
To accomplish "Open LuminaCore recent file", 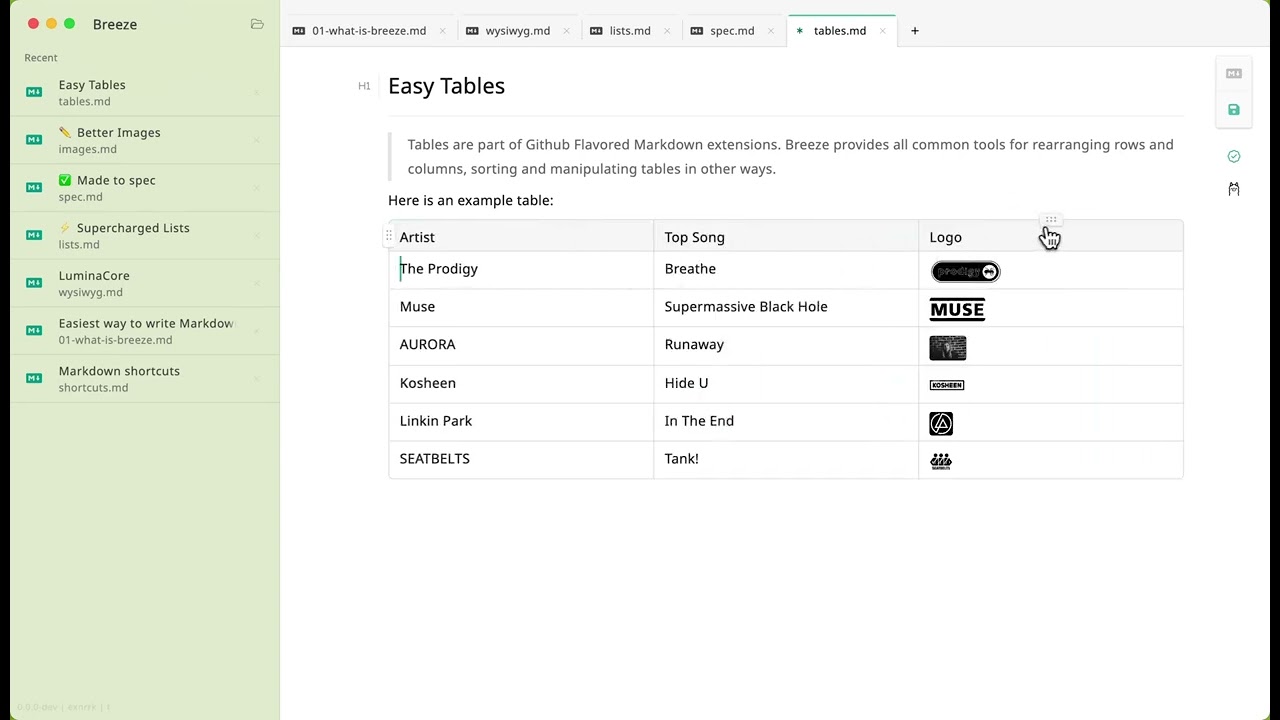I will point(145,283).
